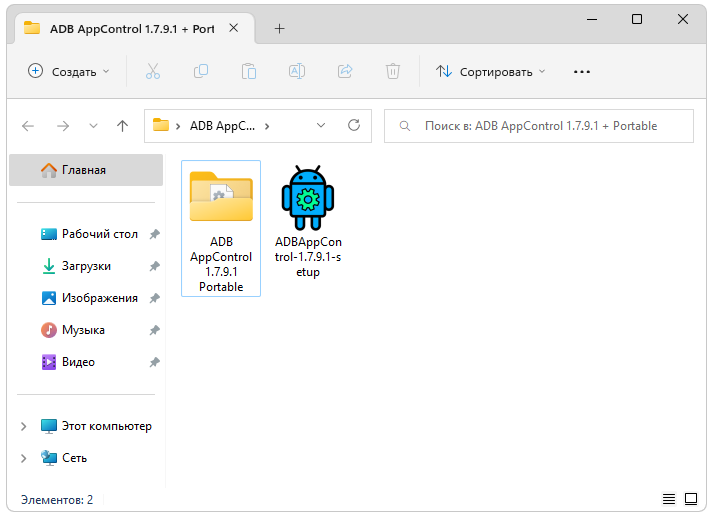Open recent locations chevron beside the forward arrow
This screenshot has width=709, height=516.
coord(93,126)
